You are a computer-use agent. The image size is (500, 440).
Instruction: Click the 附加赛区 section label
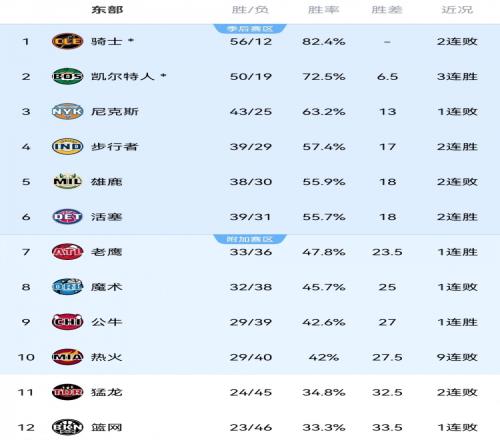click(x=250, y=239)
